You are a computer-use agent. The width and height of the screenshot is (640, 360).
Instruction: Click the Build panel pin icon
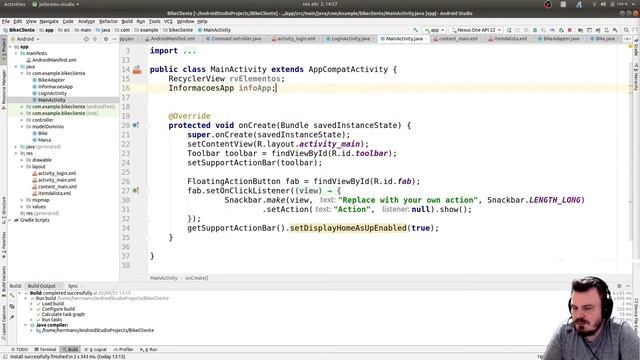click(12, 317)
